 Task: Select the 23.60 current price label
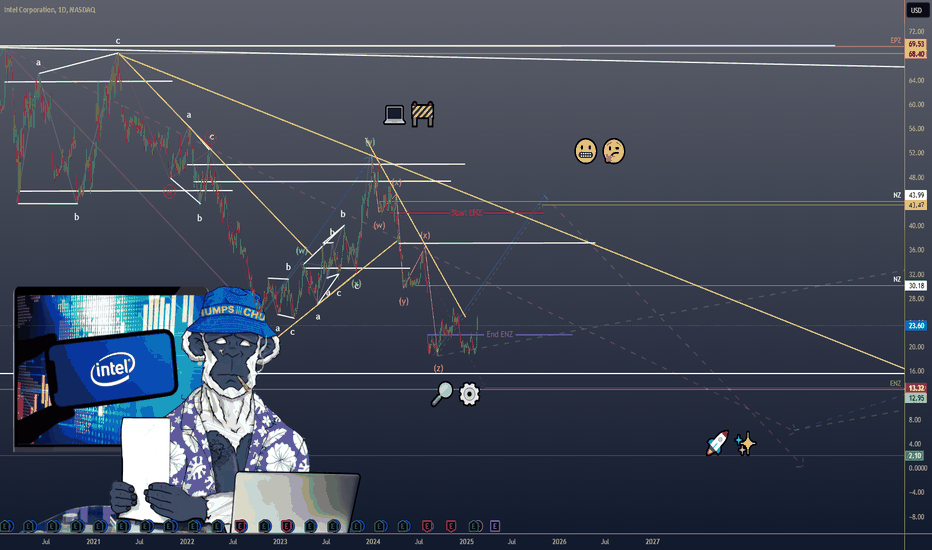916,325
